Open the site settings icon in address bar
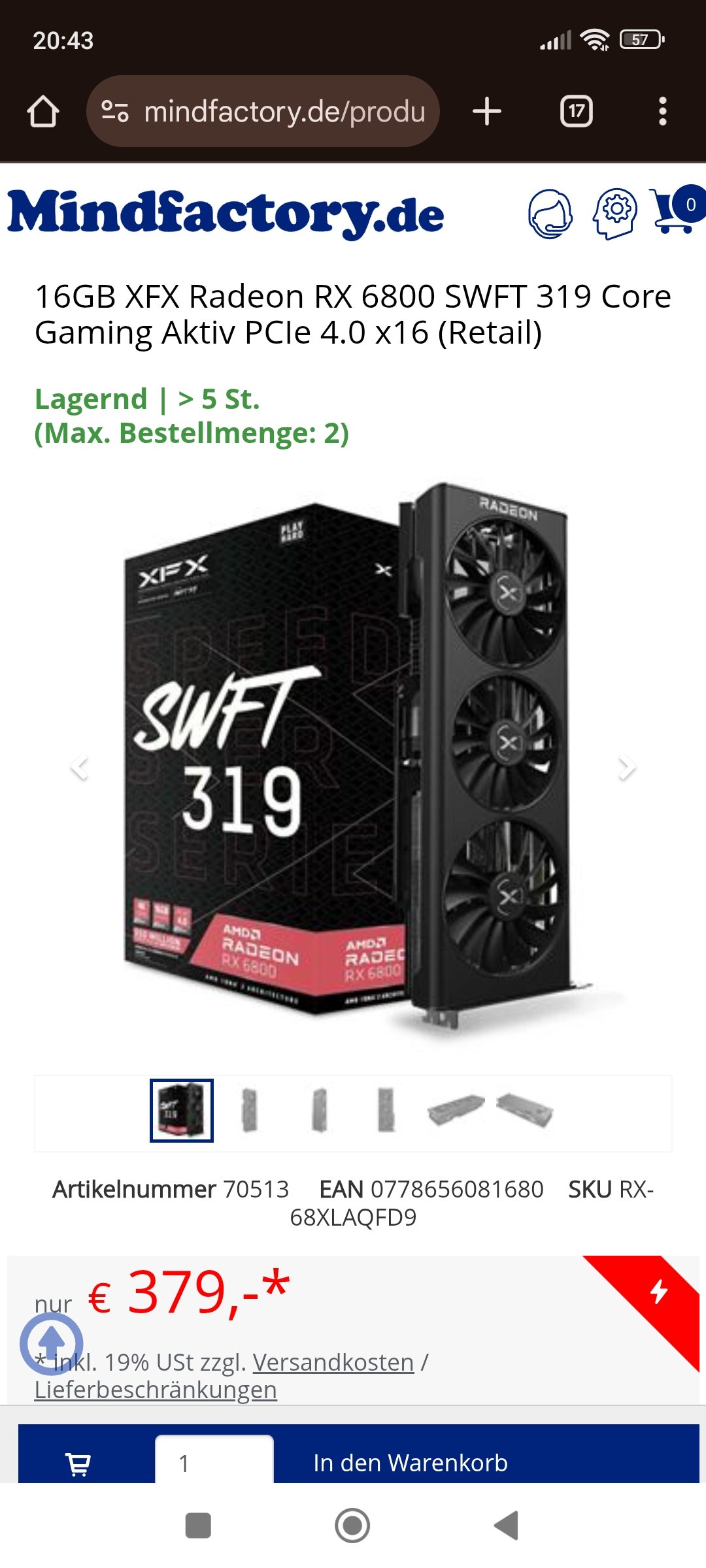 (x=115, y=111)
